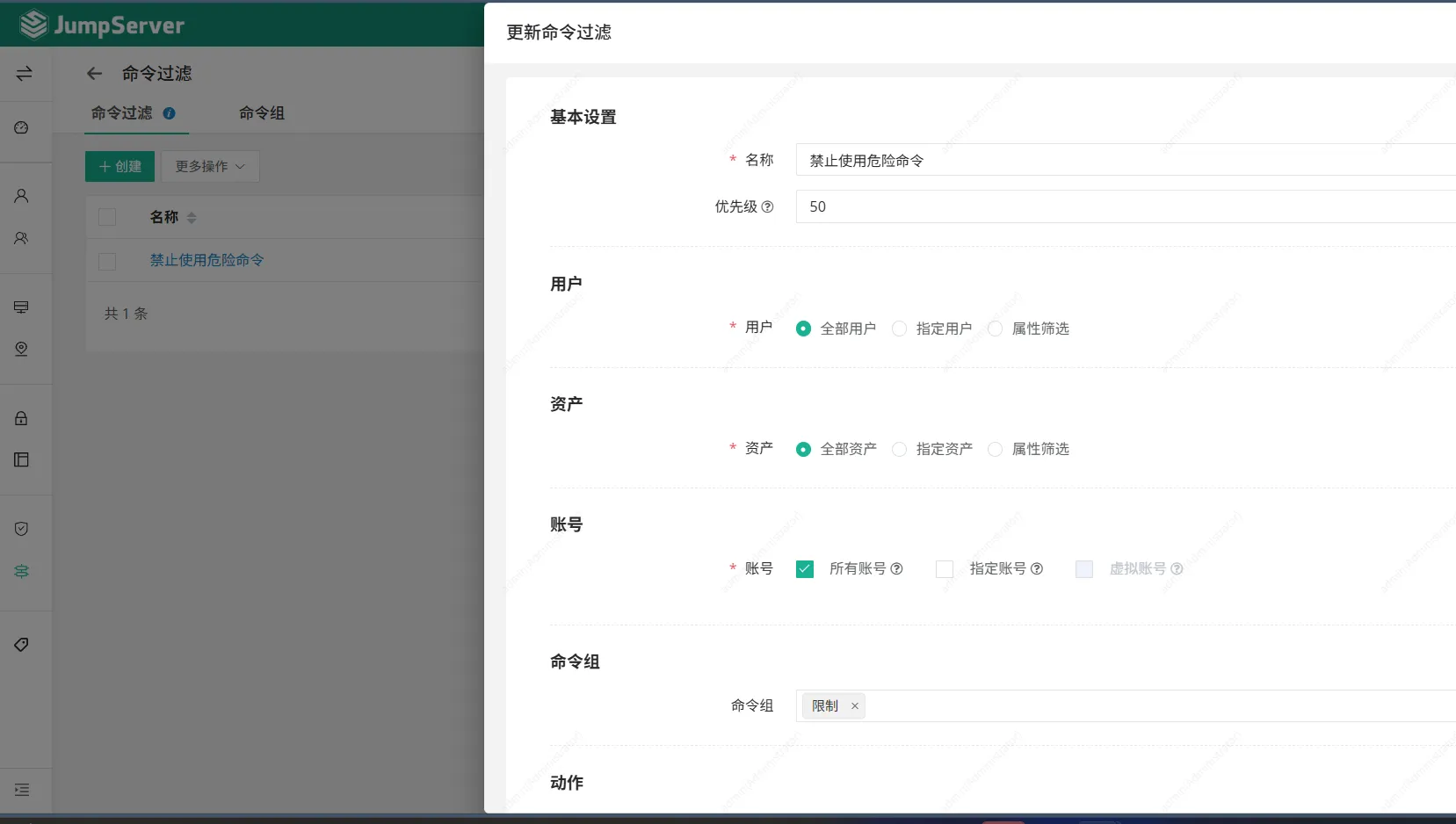This screenshot has width=1456, height=824.
Task: Check the 指定账号 checkbox
Action: coord(945,569)
